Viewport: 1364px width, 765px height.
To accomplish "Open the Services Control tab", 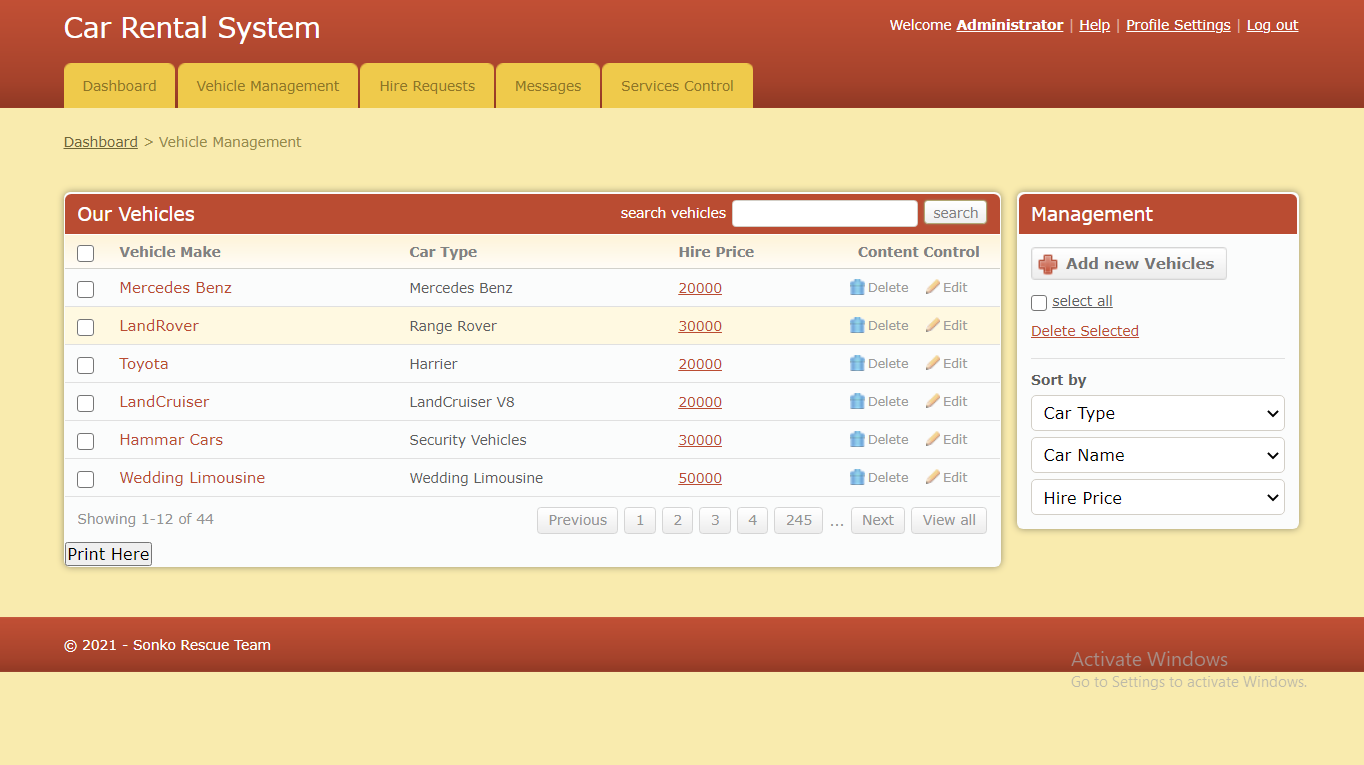I will 677,86.
